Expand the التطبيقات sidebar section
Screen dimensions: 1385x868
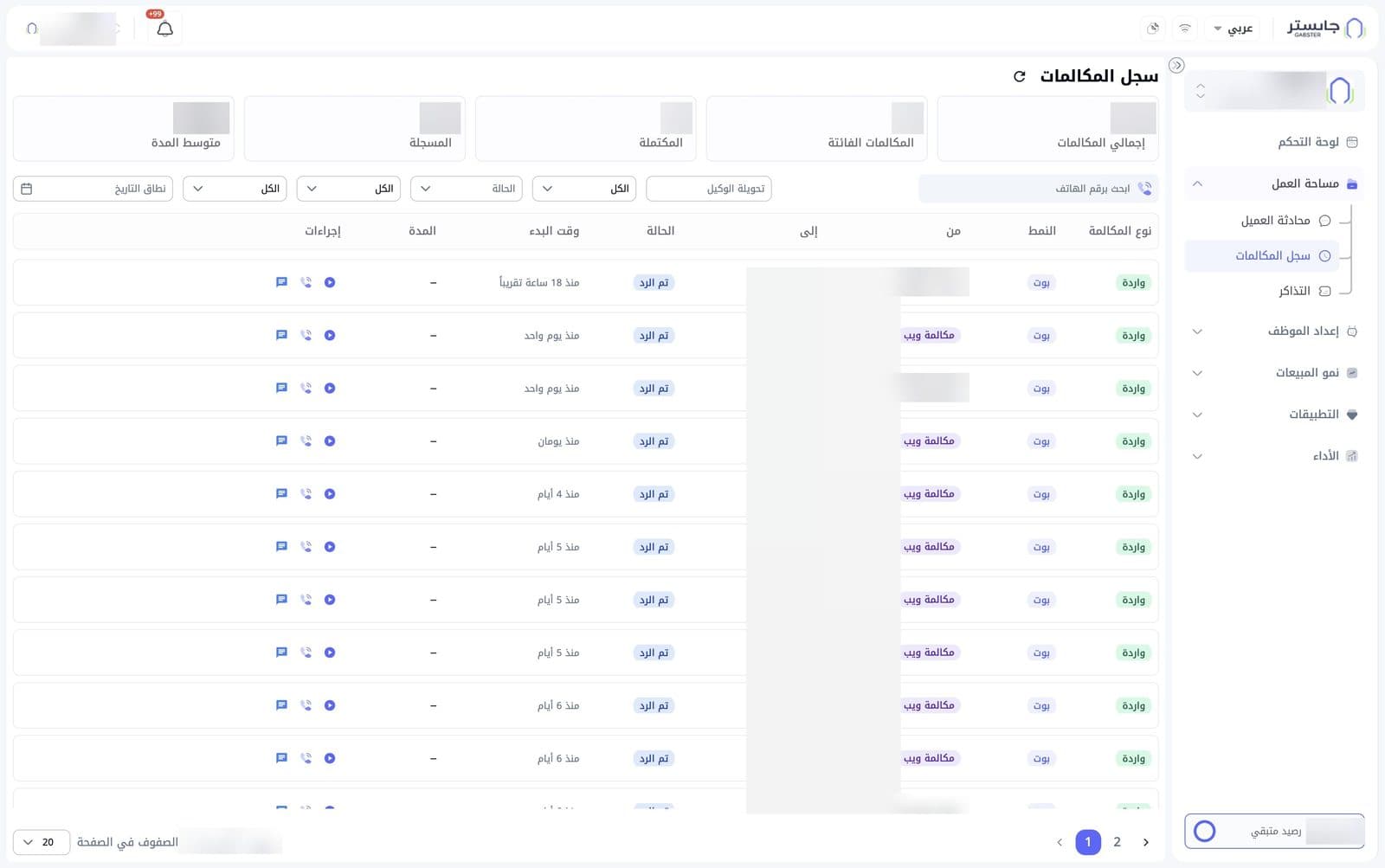pyautogui.click(x=1274, y=415)
